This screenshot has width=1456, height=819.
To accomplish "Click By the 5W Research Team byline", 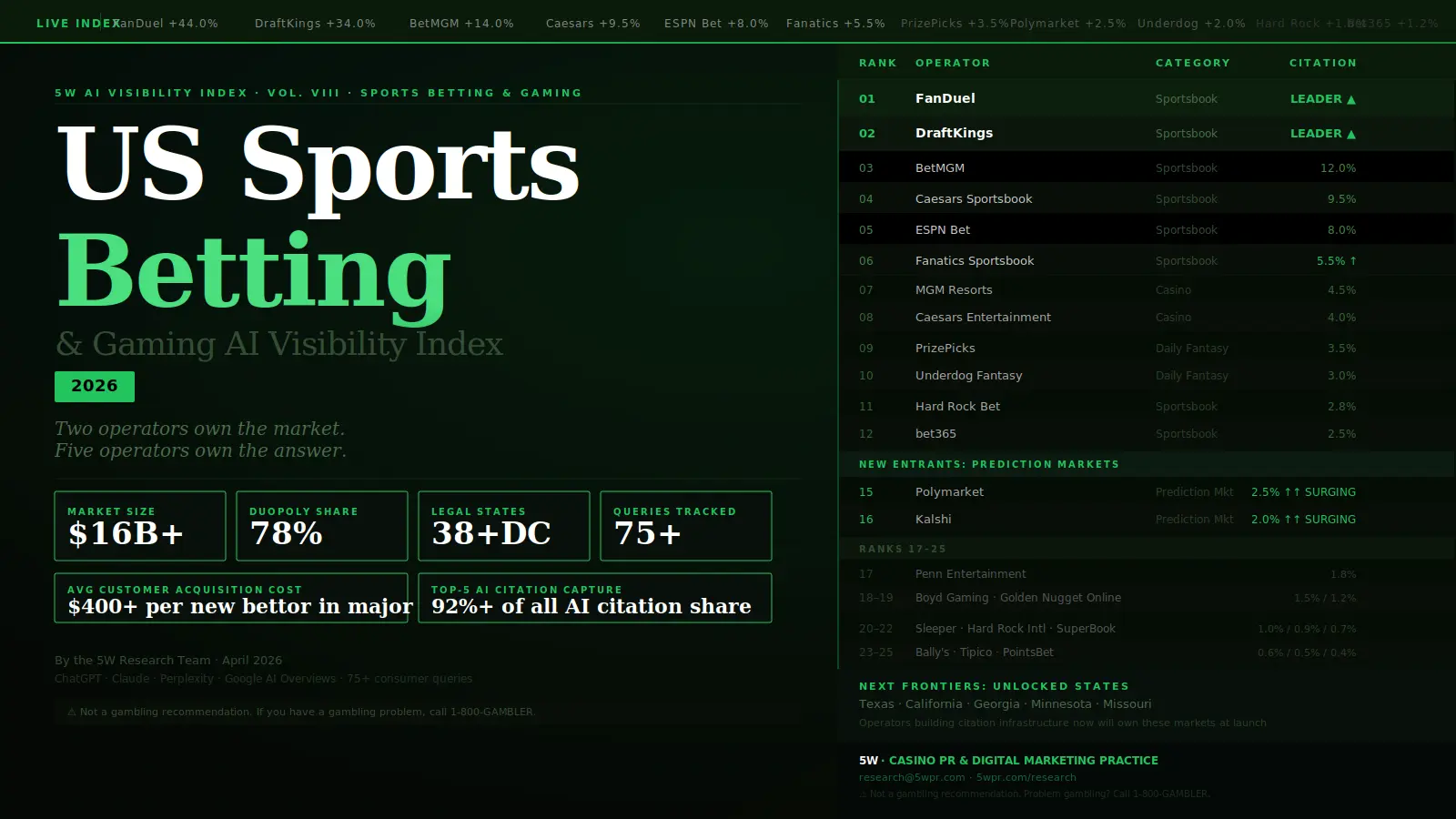I will pos(168,661).
